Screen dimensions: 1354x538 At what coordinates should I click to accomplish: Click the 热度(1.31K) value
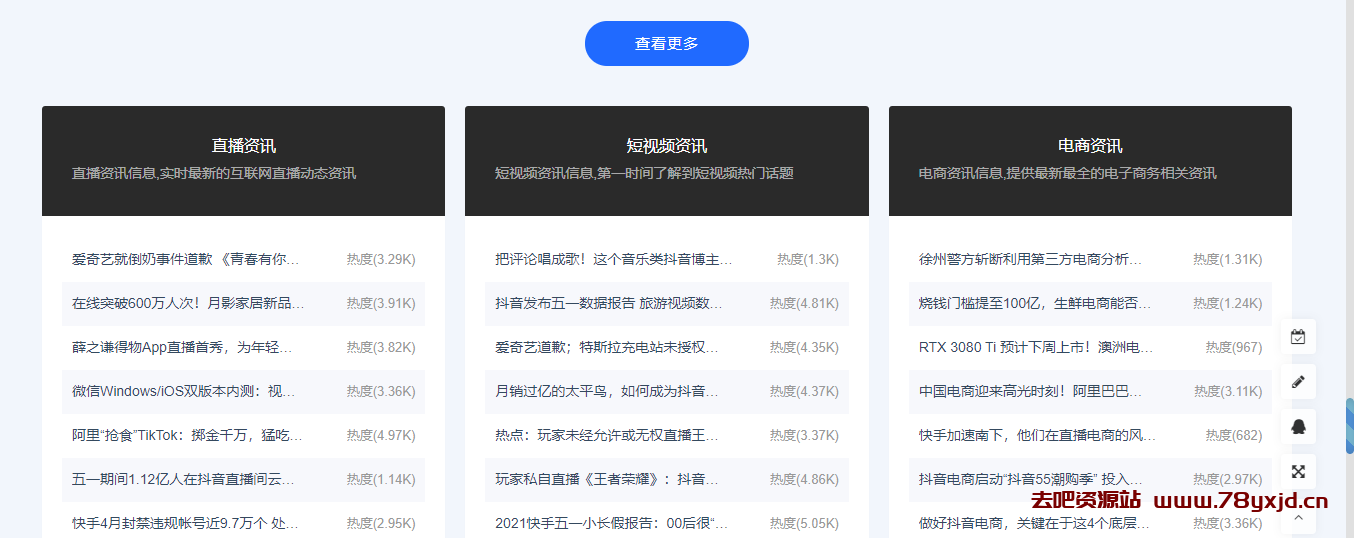coord(1227,259)
